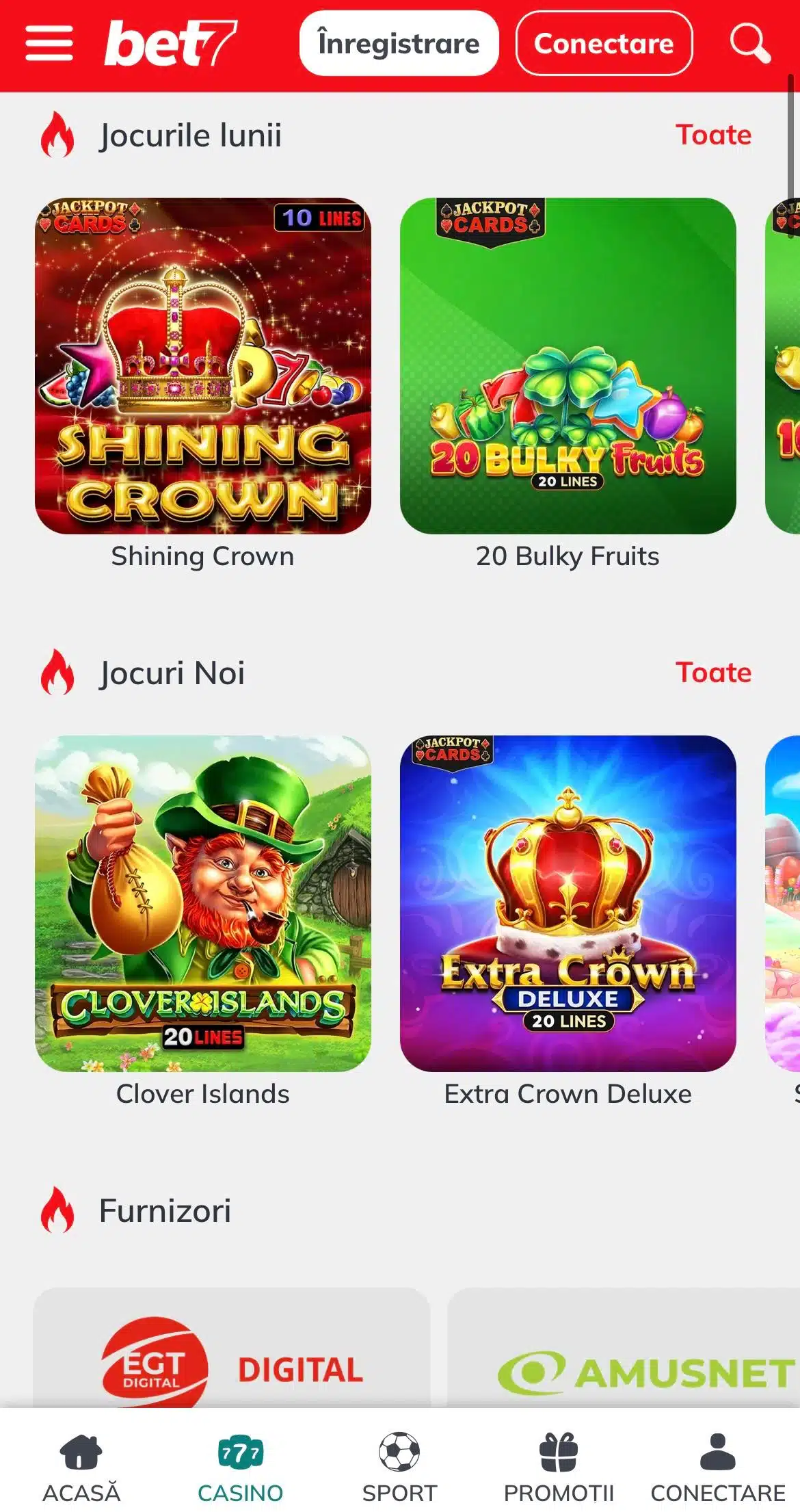Open the hamburger menu
Screen dimensions: 800x1512
coord(49,44)
